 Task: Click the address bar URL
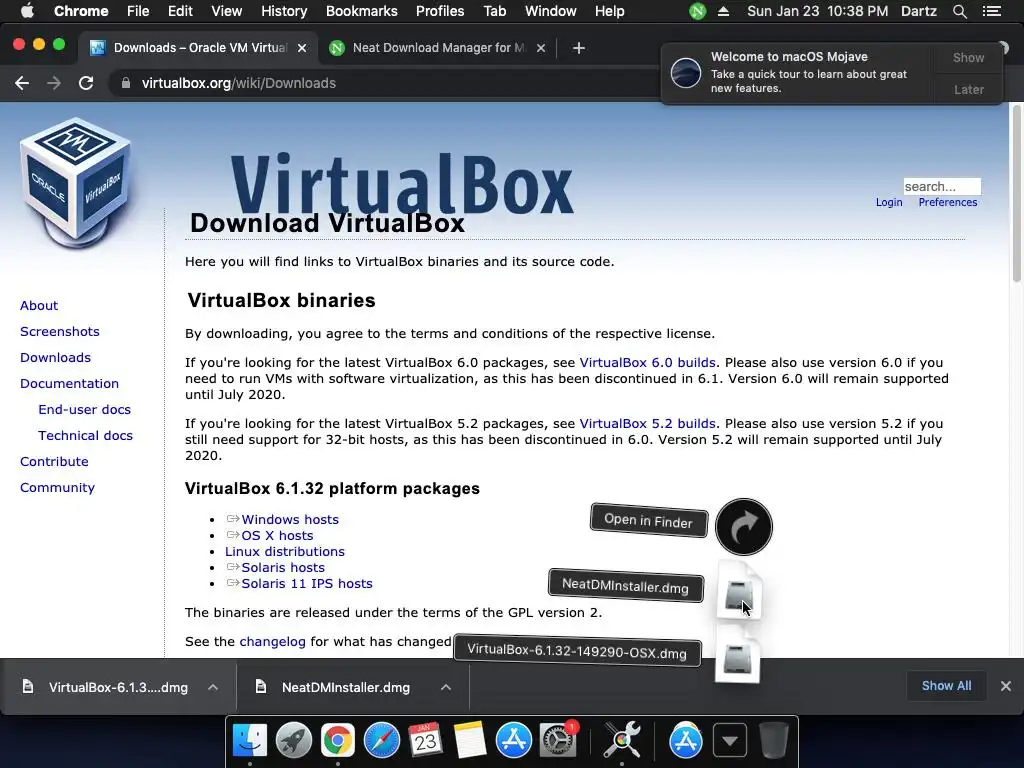coord(238,83)
